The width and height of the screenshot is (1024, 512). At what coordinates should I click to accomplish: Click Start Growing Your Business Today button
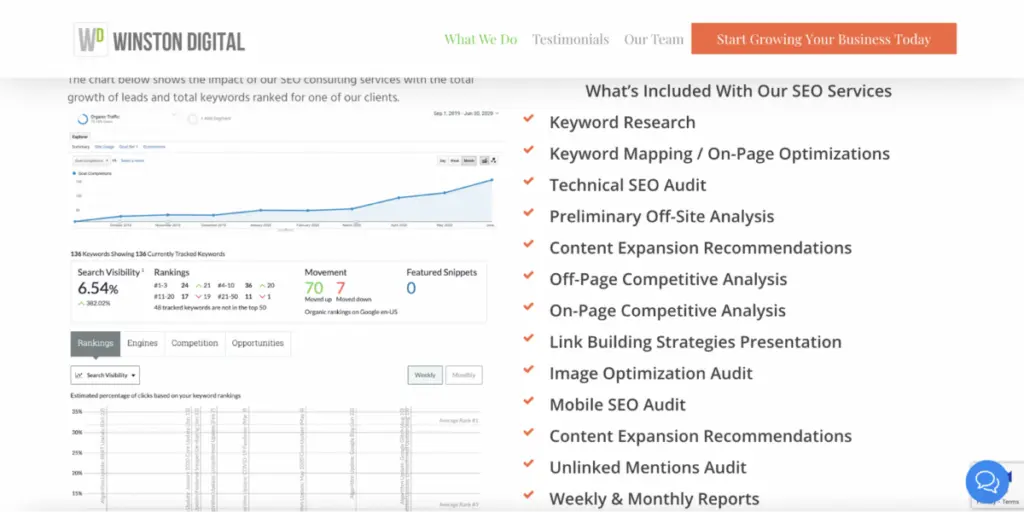[x=823, y=40]
